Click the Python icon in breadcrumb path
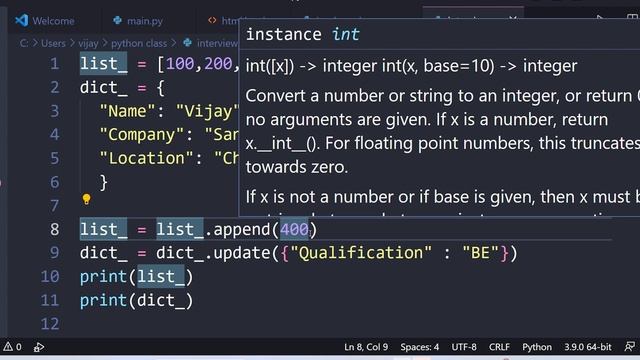This screenshot has width=640, height=360. point(187,42)
